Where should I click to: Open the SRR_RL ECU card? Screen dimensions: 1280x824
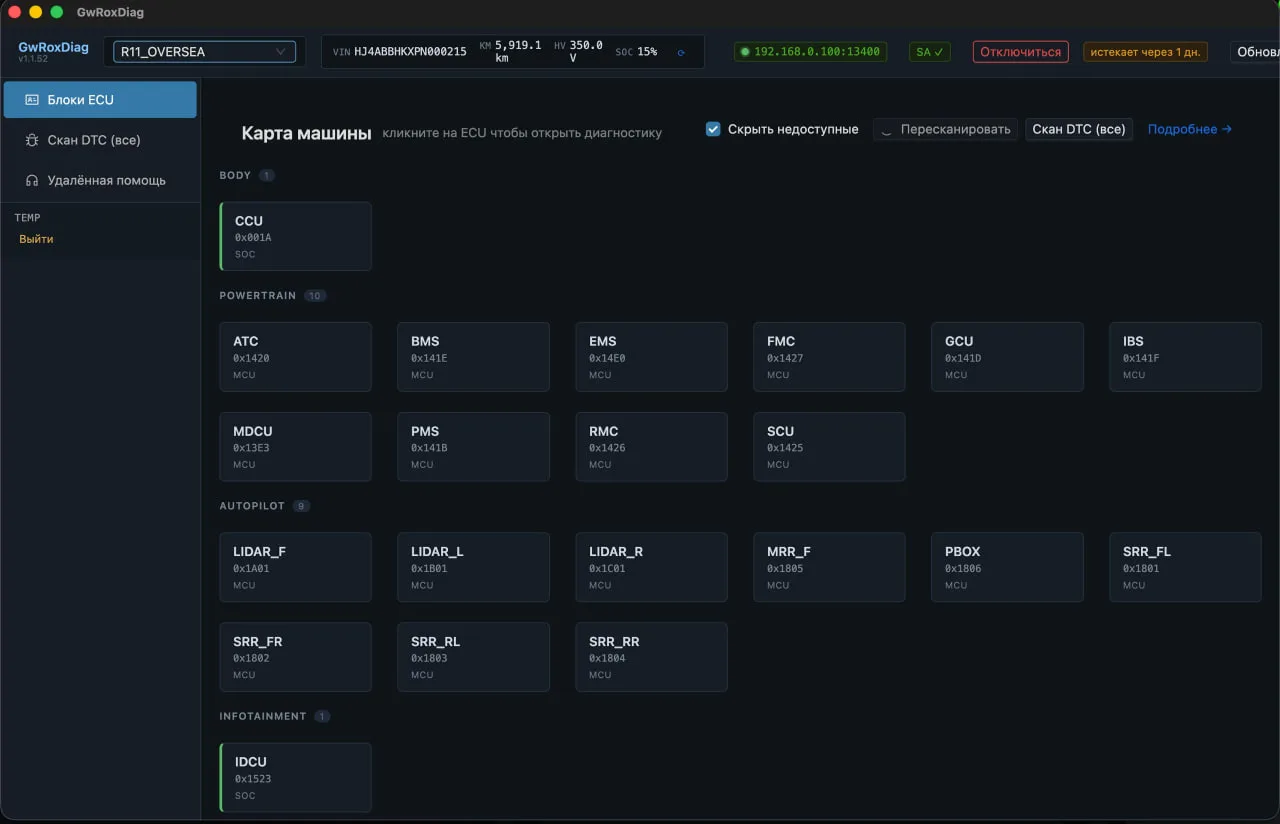click(x=474, y=657)
